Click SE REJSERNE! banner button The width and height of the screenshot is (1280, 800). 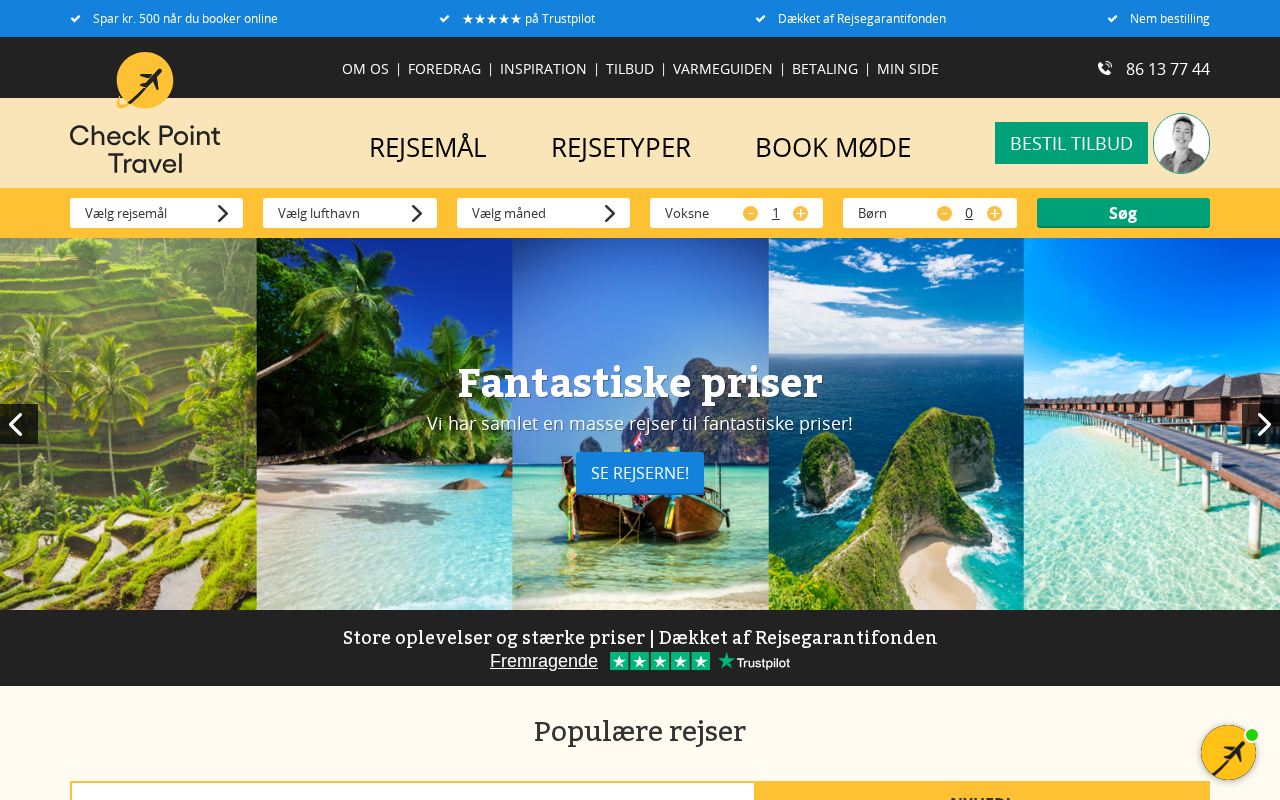point(640,473)
